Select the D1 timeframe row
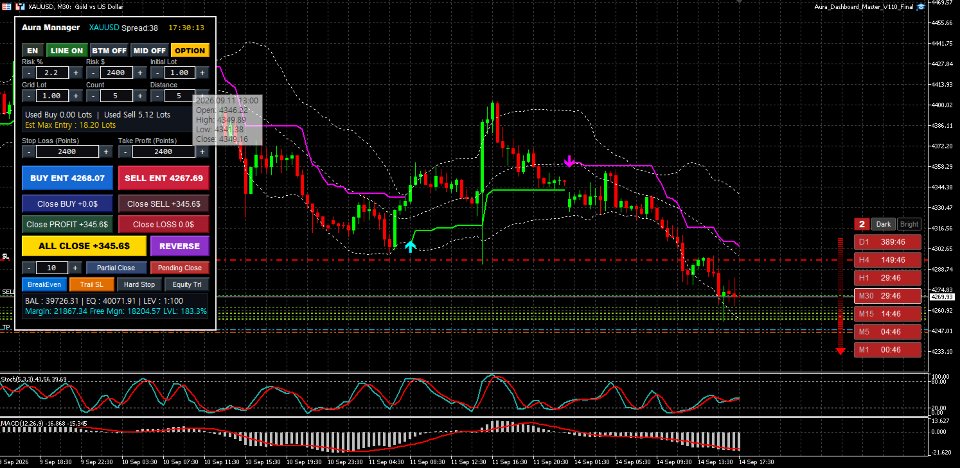Image resolution: width=960 pixels, height=468 pixels. (888, 242)
